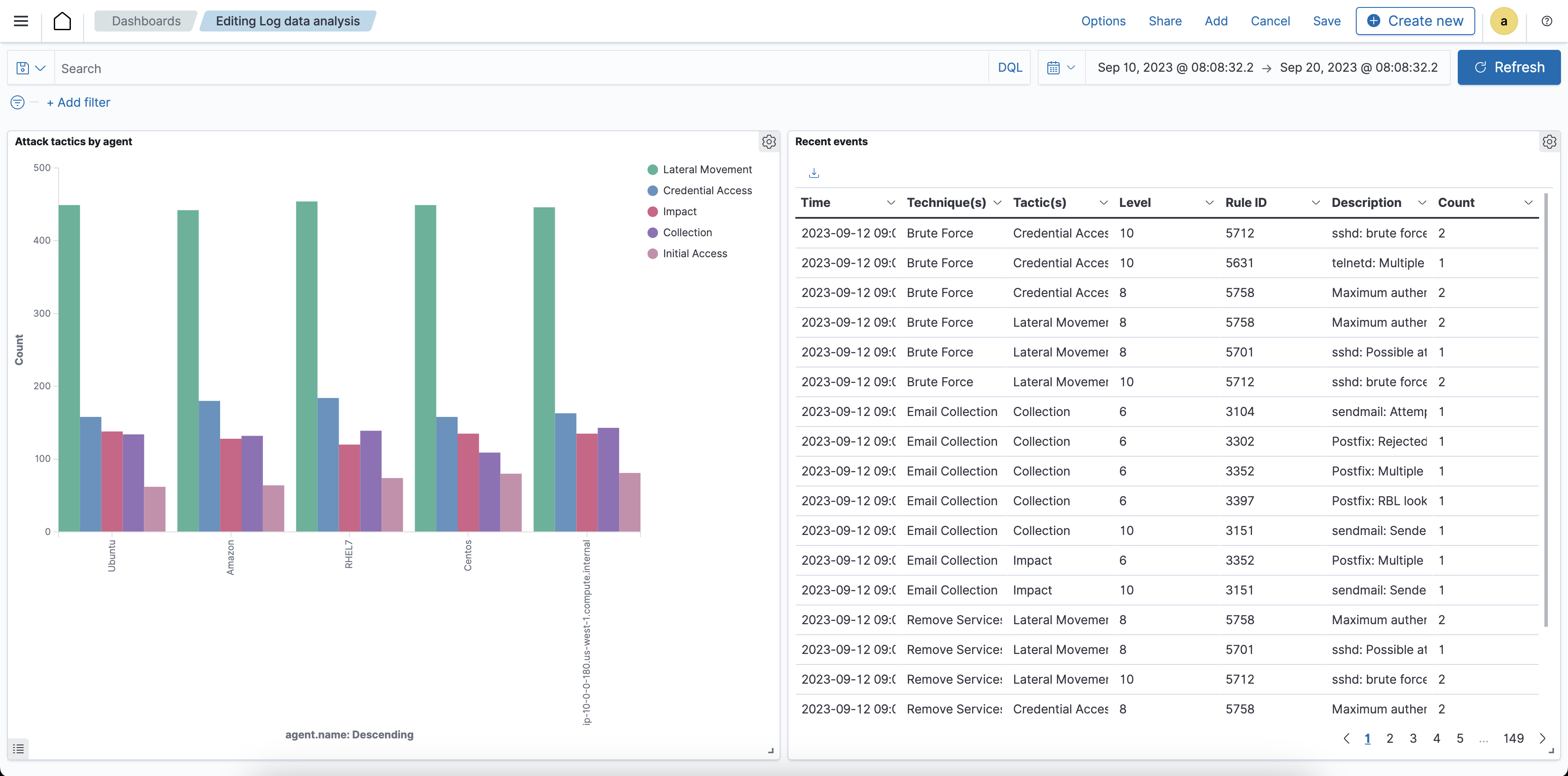1568x776 pixels.
Task: Open the date picker calendar dropdown
Action: pyautogui.click(x=1061, y=67)
